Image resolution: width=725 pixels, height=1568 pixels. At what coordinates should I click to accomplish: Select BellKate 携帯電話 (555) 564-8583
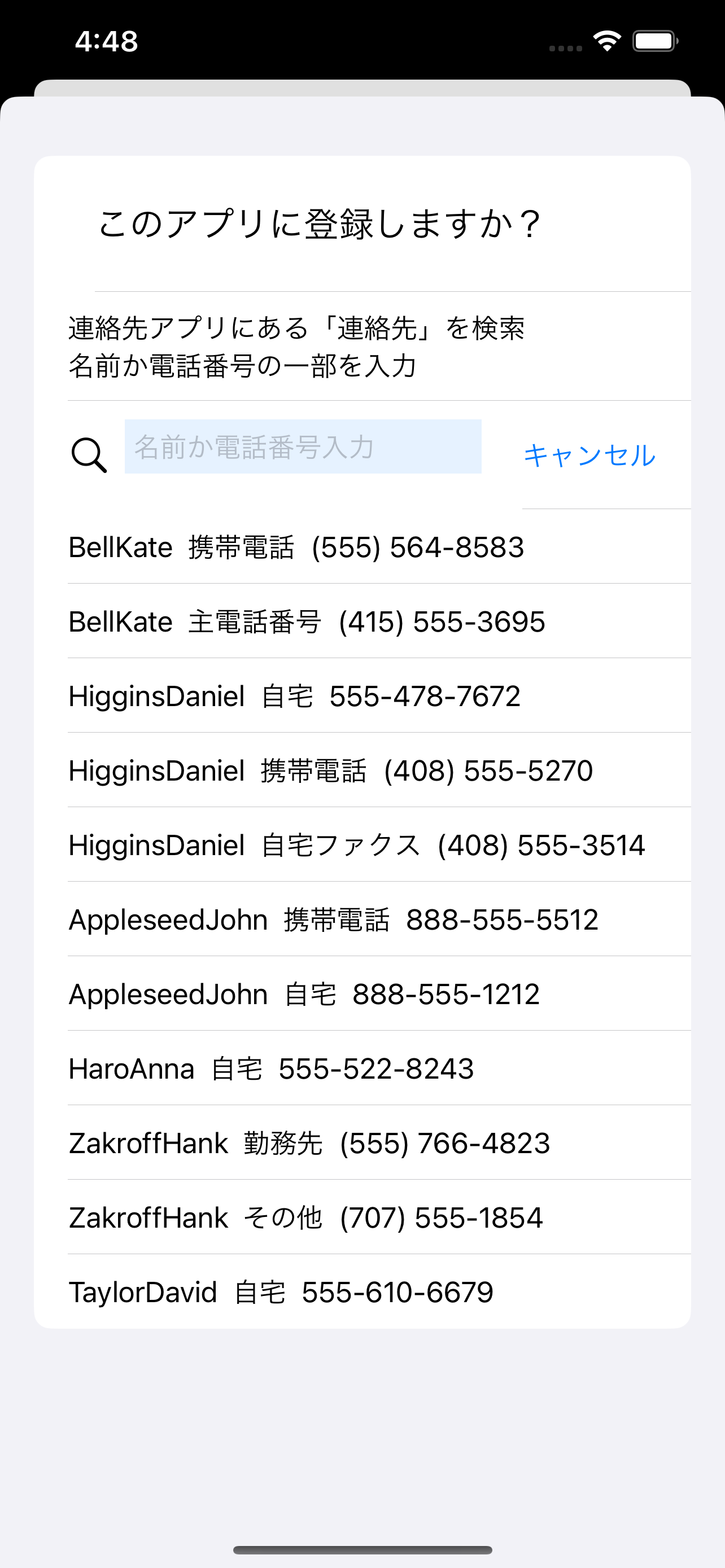point(296,546)
